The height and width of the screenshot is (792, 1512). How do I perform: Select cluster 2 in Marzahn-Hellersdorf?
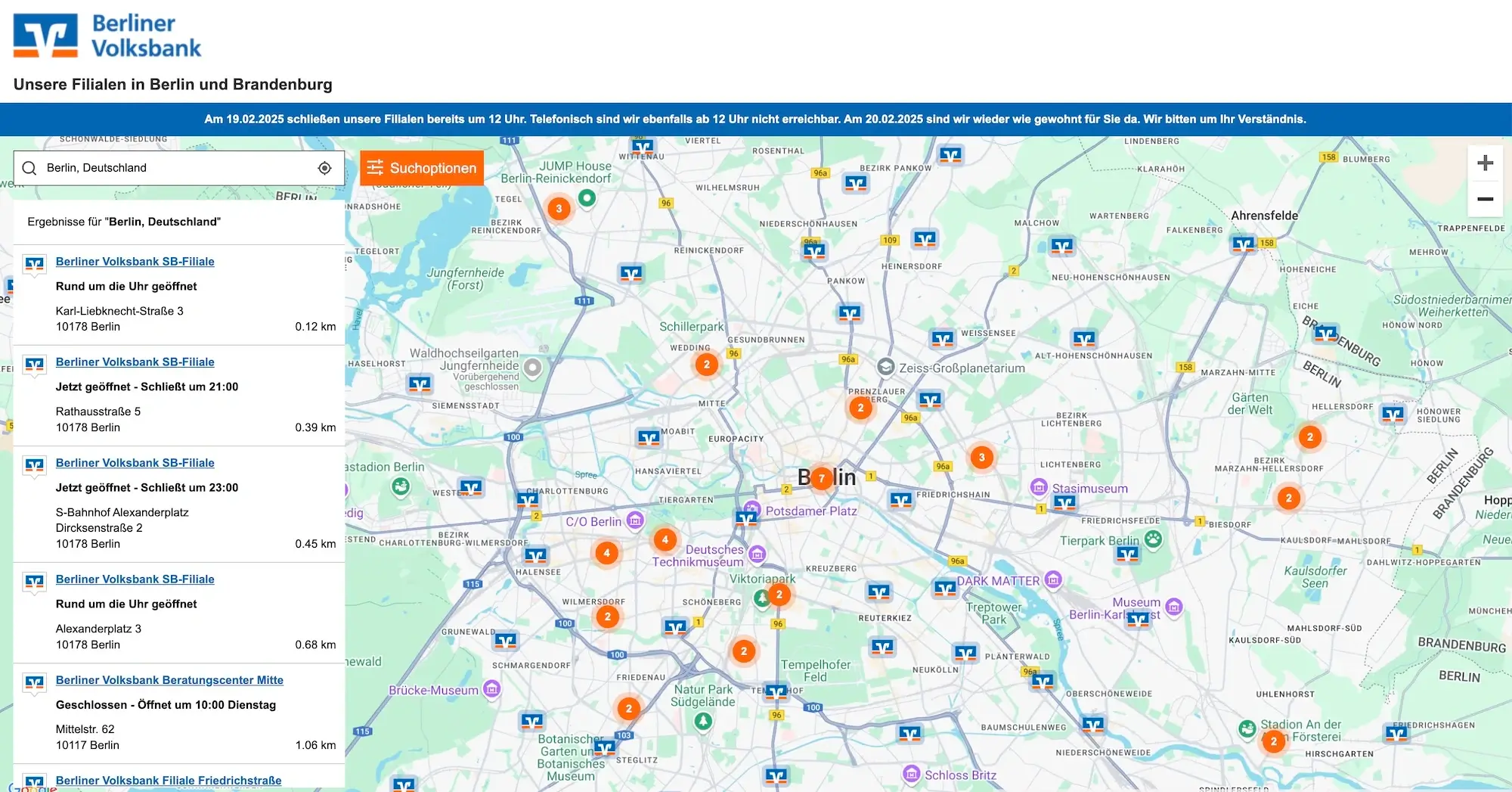[x=1289, y=498]
